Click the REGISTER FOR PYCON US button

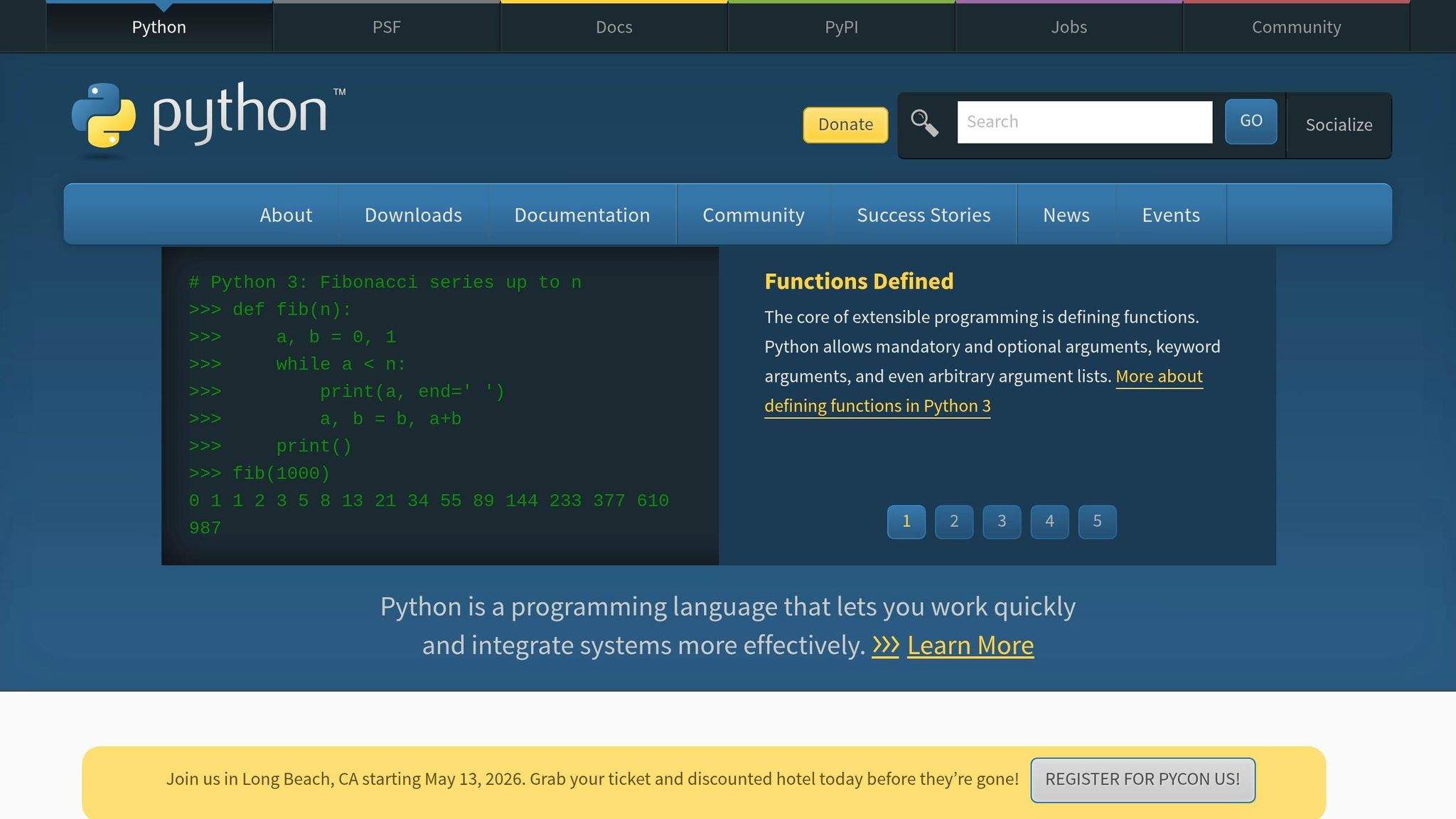pos(1142,779)
